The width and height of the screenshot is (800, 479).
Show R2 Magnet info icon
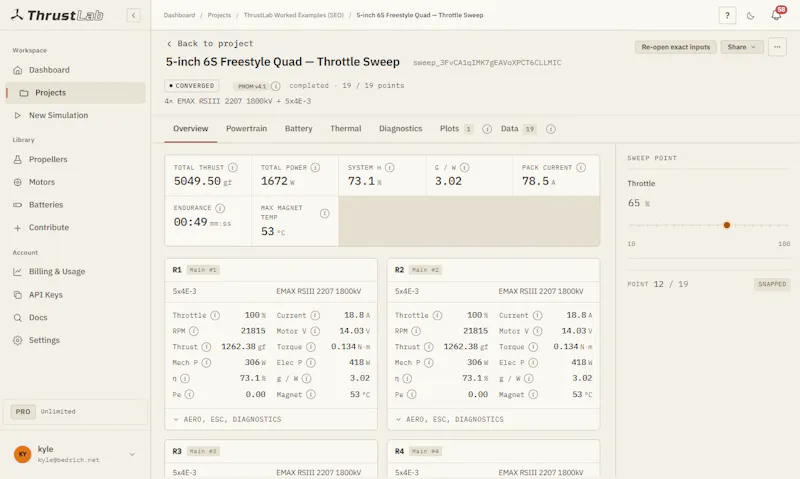533,394
